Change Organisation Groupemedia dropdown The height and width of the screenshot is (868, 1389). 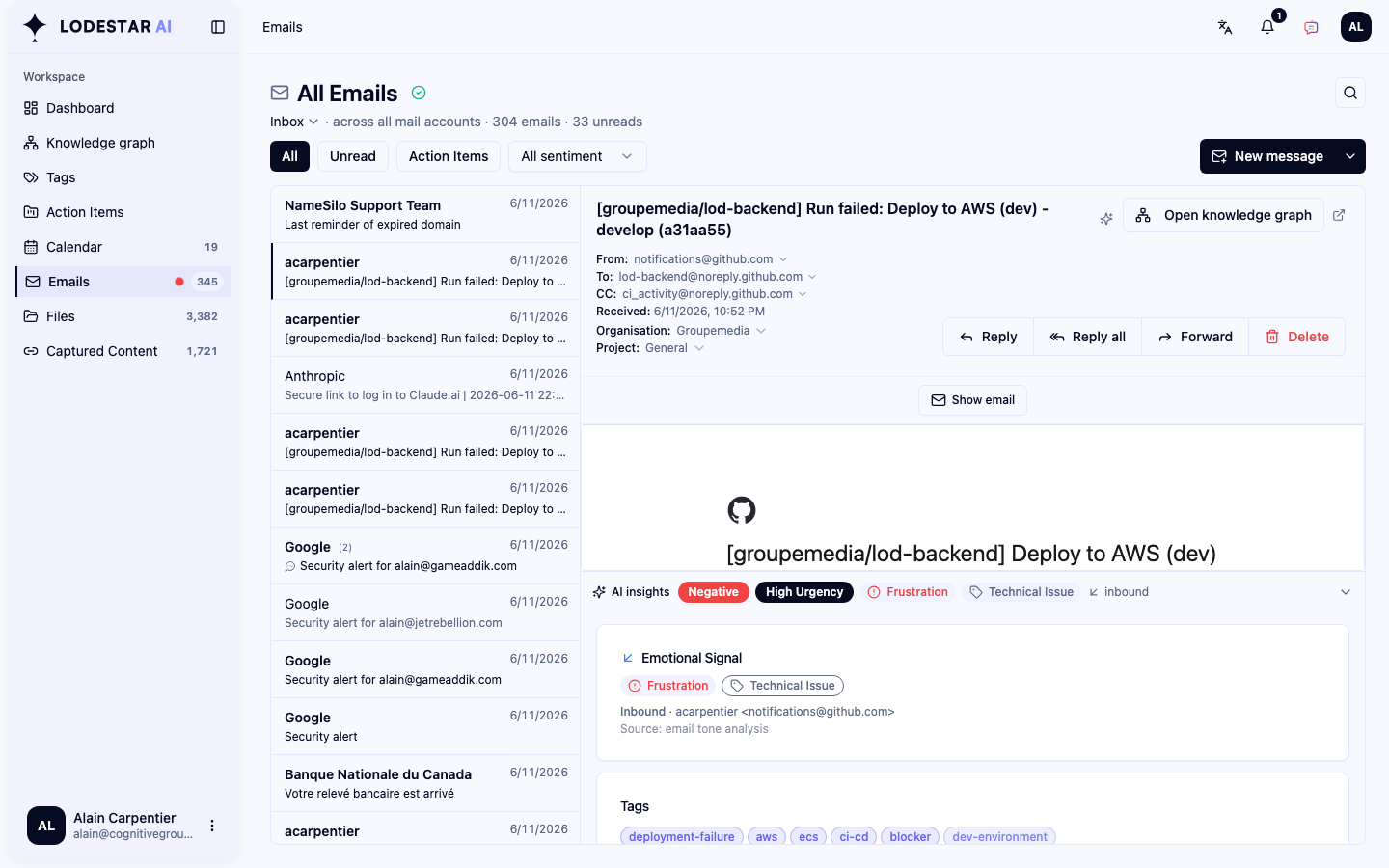coord(722,331)
